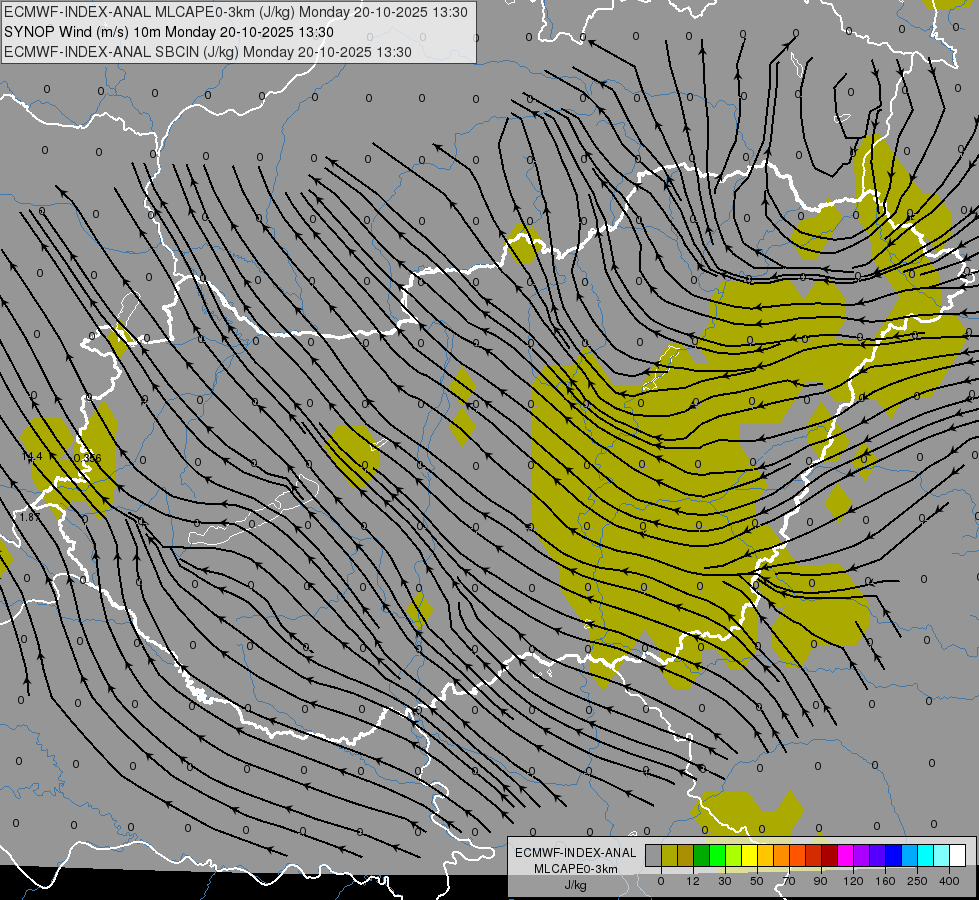Click the legend label 250
The image size is (979, 900).
click(917, 881)
